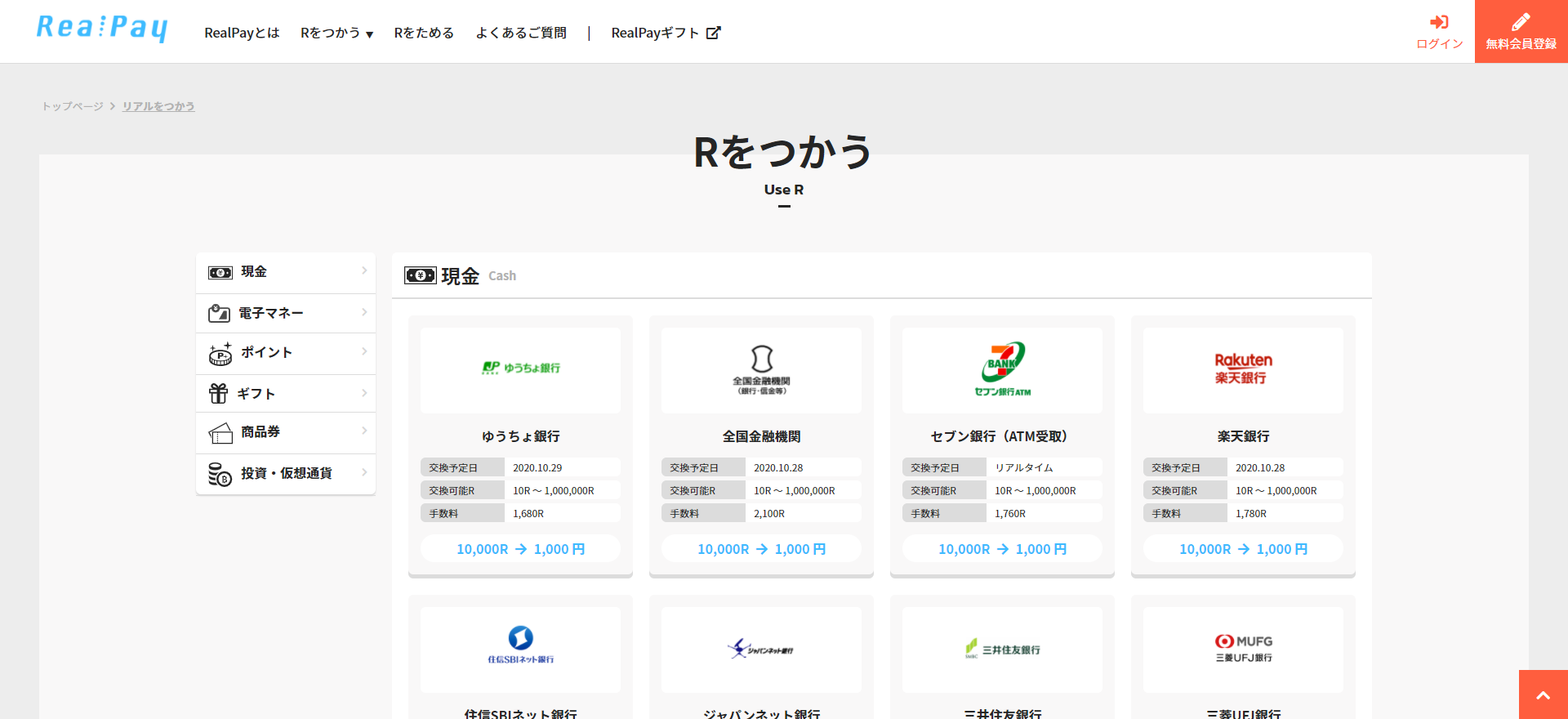Click the points piggy bank icon
Image resolution: width=1568 pixels, height=719 pixels.
click(x=220, y=353)
